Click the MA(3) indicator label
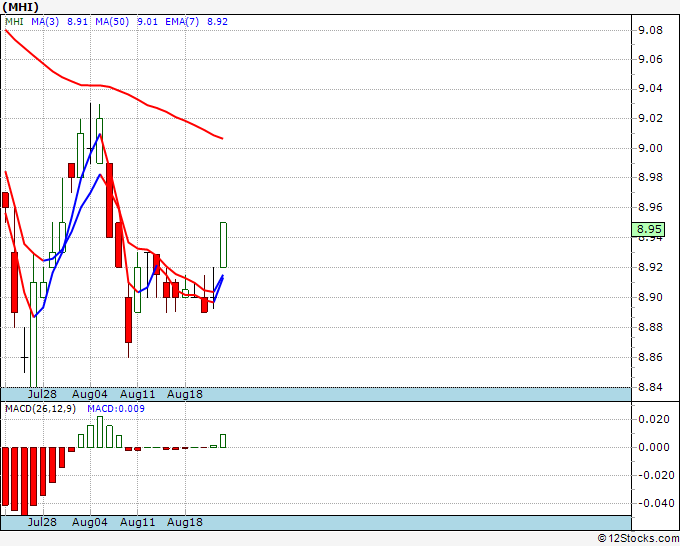The width and height of the screenshot is (680, 546). (45, 22)
